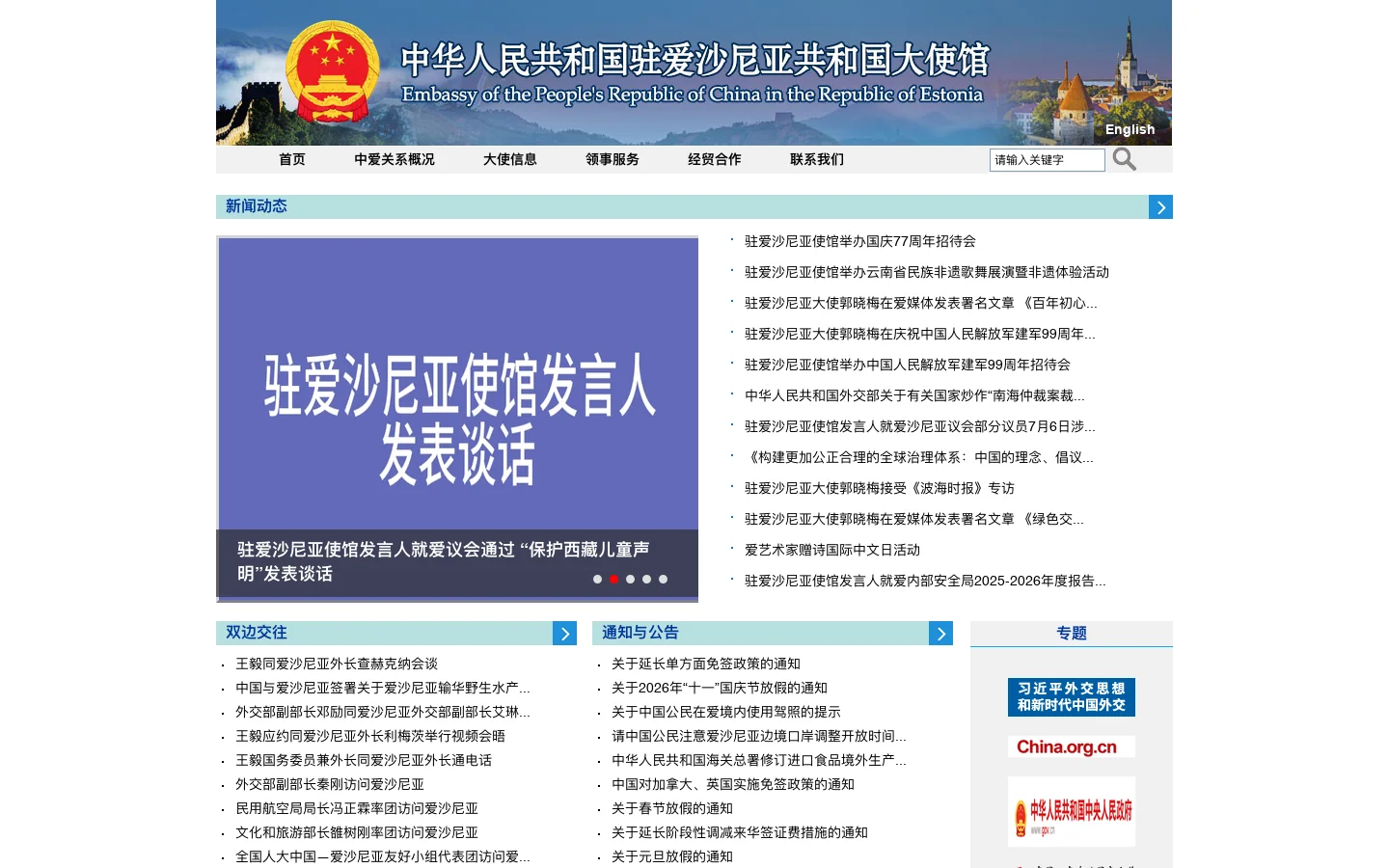Open the 大使信息 menu item
The height and width of the screenshot is (868, 1389).
(510, 160)
